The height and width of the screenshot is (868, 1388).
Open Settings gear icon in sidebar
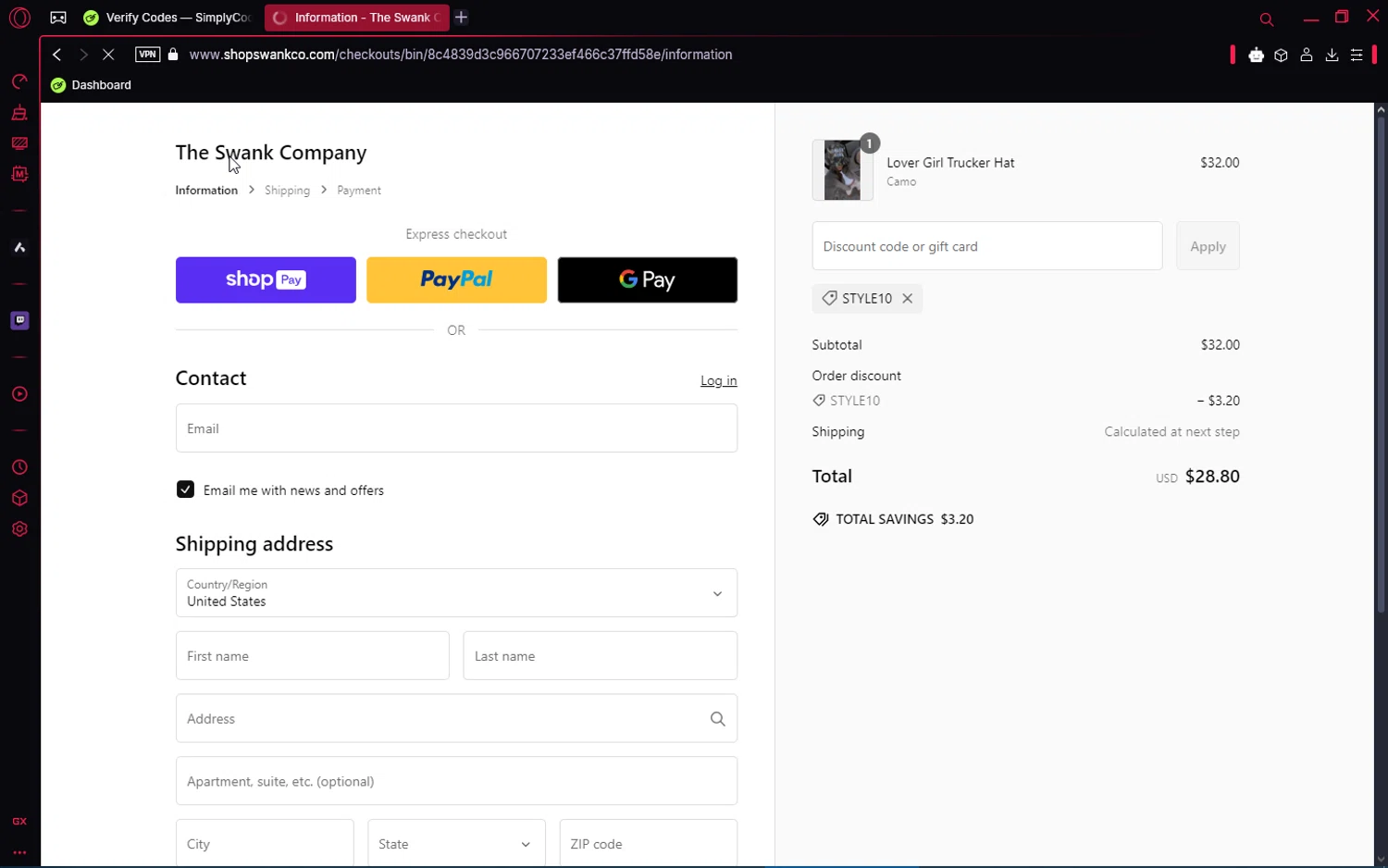(x=19, y=529)
